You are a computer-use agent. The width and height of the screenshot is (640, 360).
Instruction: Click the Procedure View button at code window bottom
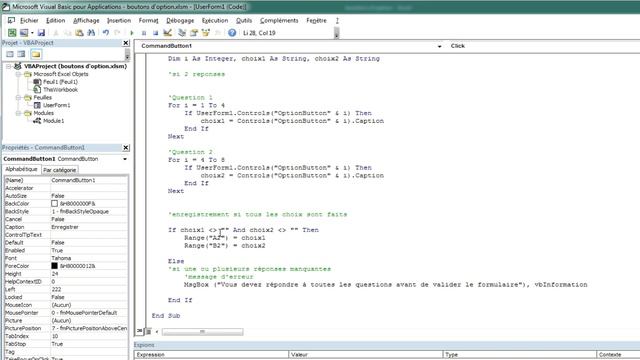140,331
